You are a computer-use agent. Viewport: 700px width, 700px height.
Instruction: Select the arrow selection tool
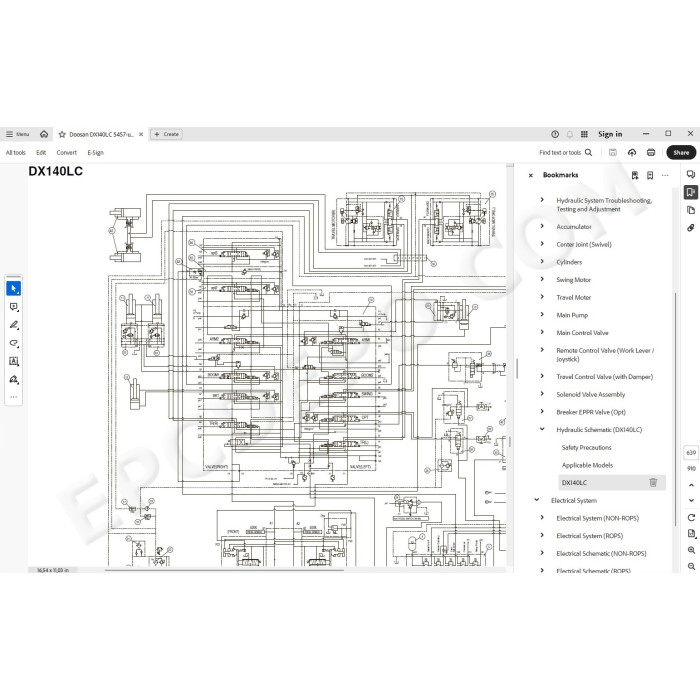pyautogui.click(x=13, y=289)
